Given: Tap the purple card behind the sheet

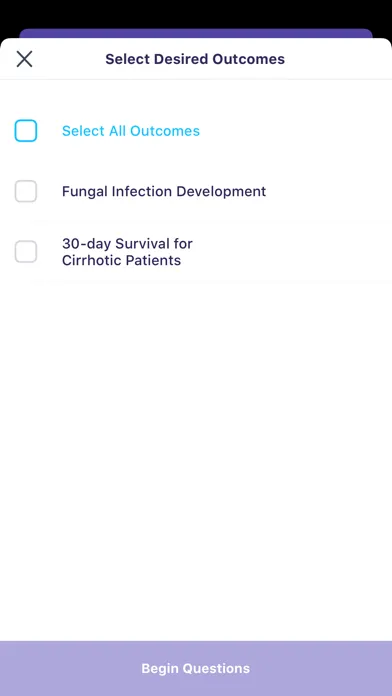Looking at the screenshot, I should [196, 33].
